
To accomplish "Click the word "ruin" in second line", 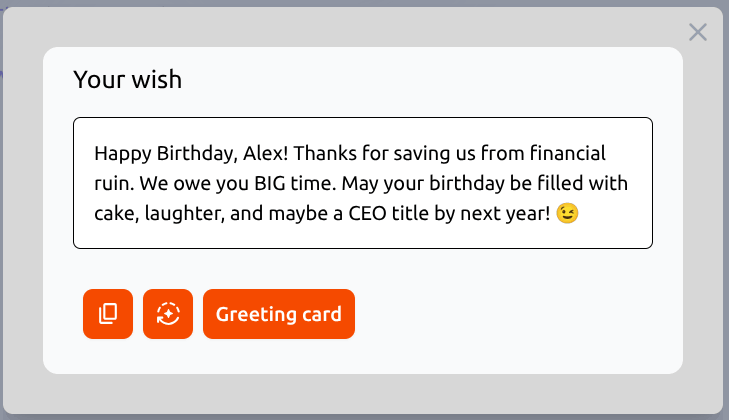I will [114, 183].
